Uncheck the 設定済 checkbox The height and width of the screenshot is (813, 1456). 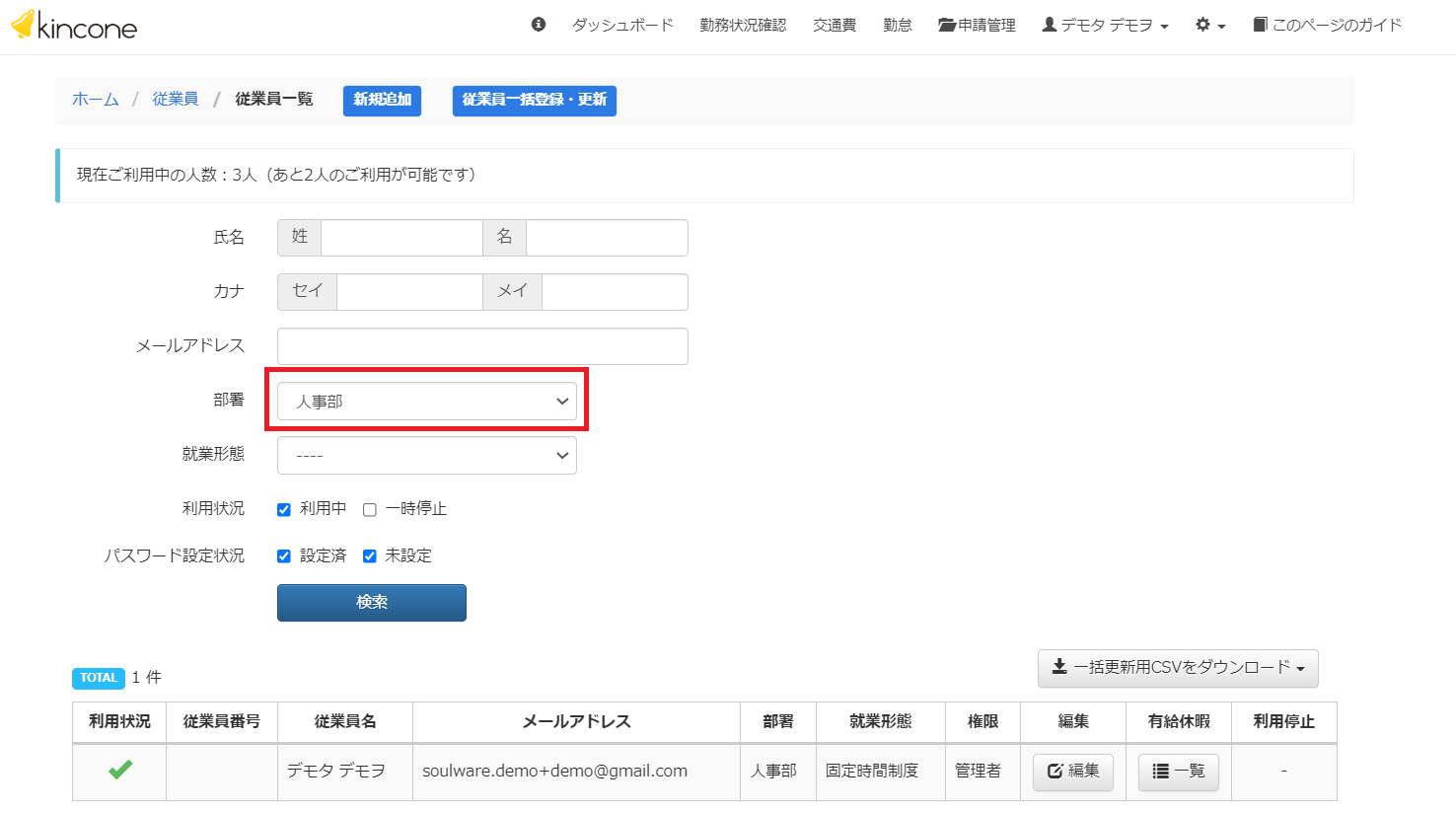[284, 555]
